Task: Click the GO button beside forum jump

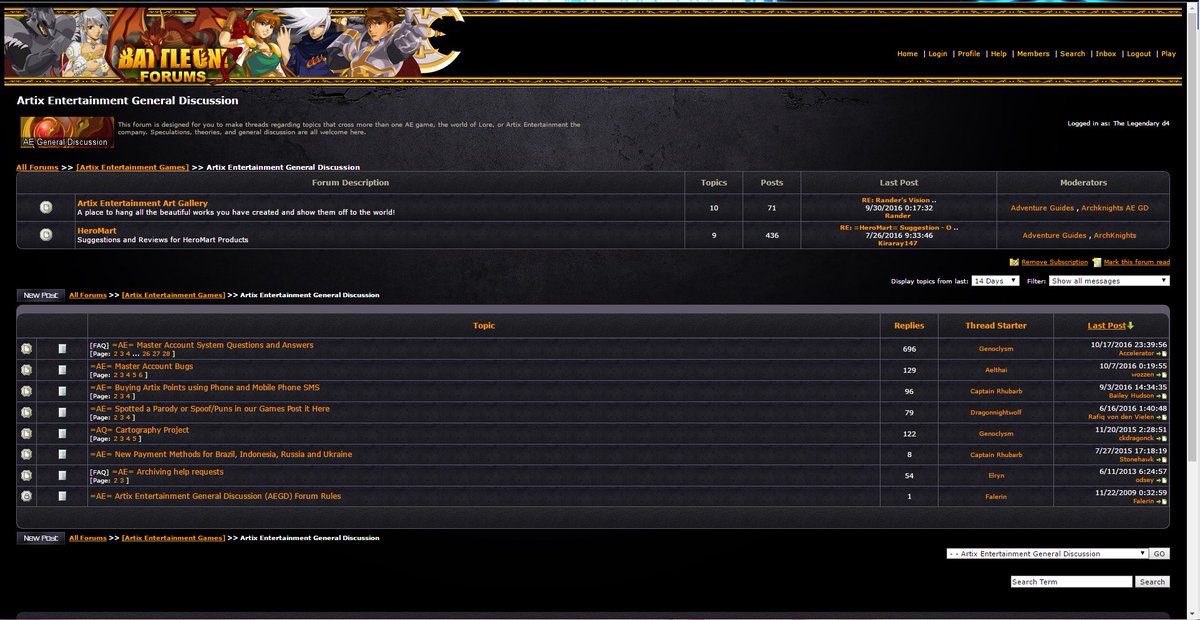Action: 1159,553
